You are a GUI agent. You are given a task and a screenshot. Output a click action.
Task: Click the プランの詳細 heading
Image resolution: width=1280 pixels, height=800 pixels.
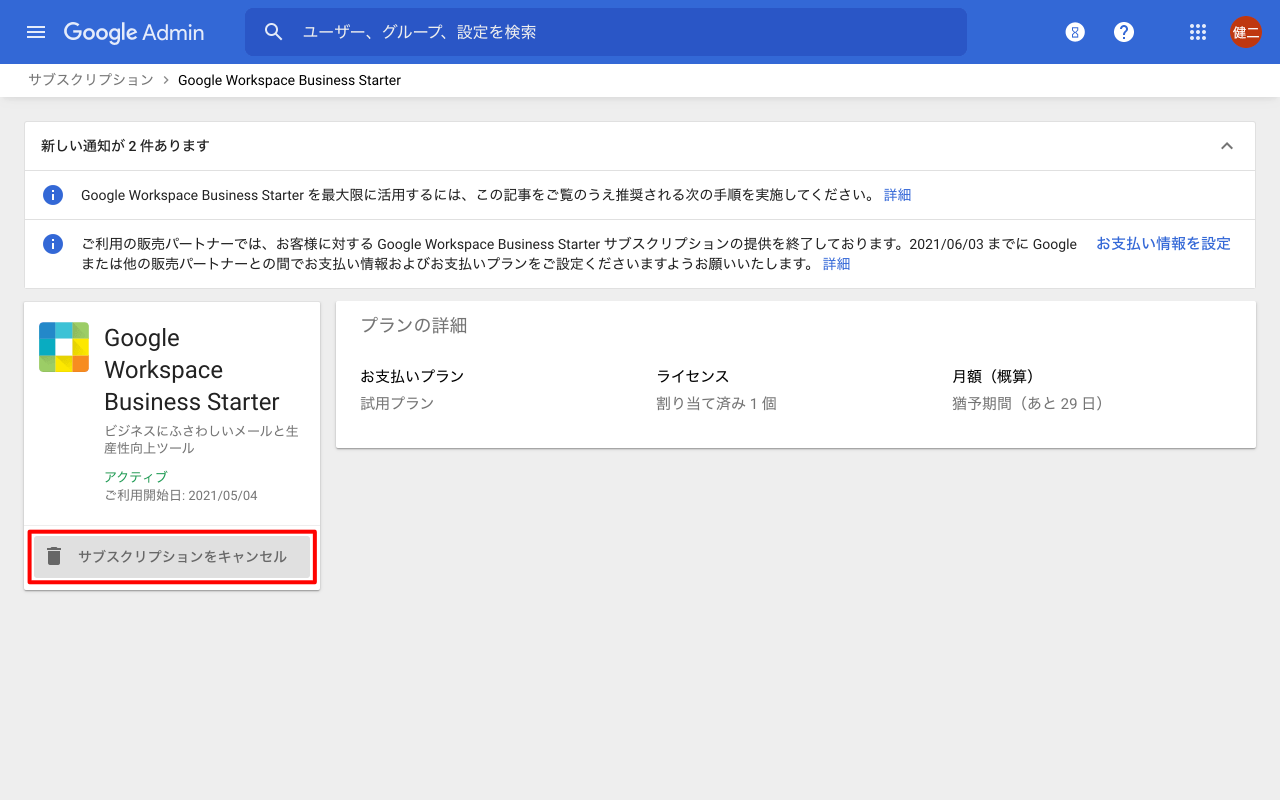point(413,325)
